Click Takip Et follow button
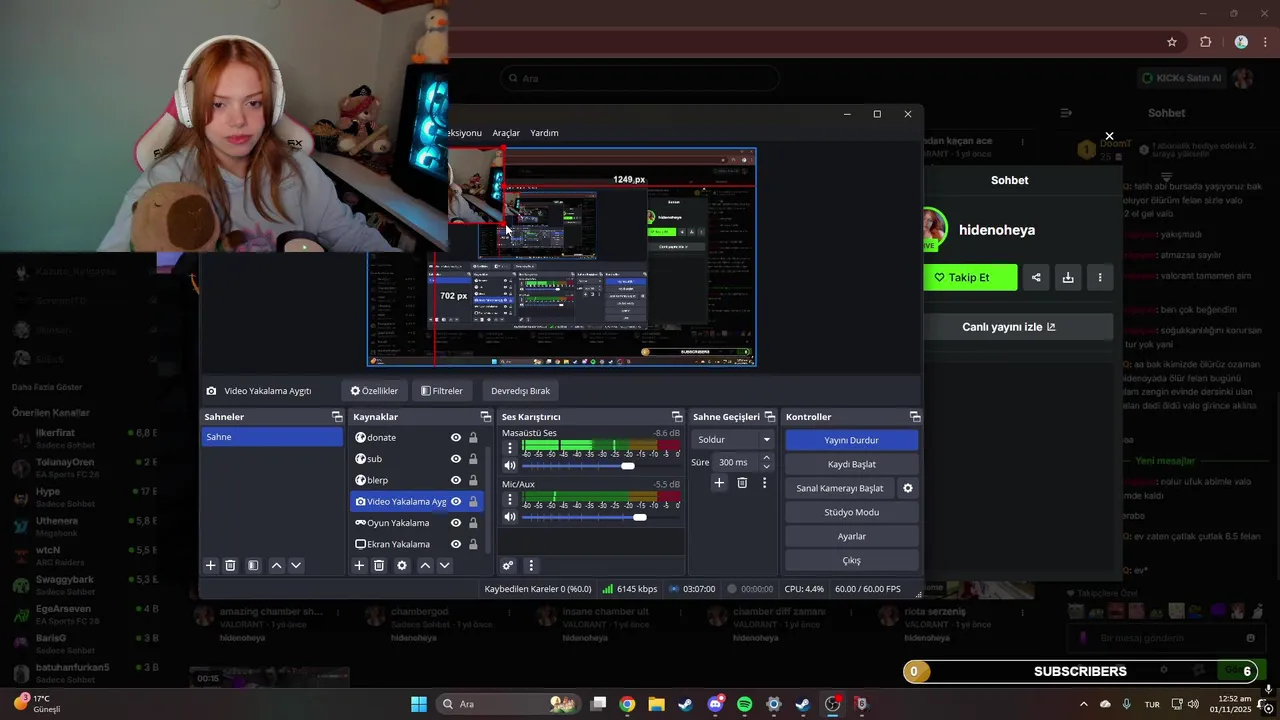This screenshot has height=720, width=1280. point(970,277)
